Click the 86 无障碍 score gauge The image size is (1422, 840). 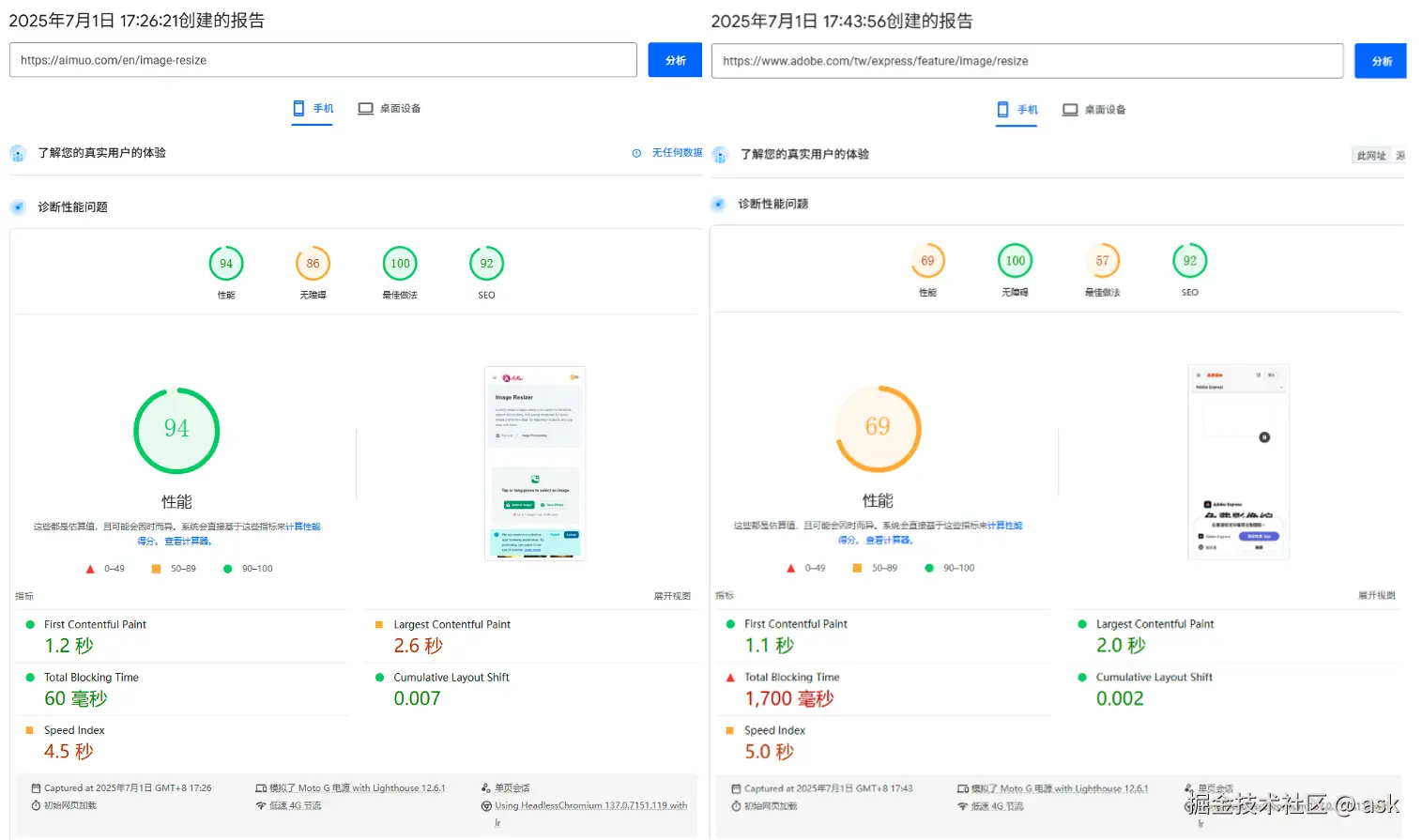pyautogui.click(x=313, y=264)
